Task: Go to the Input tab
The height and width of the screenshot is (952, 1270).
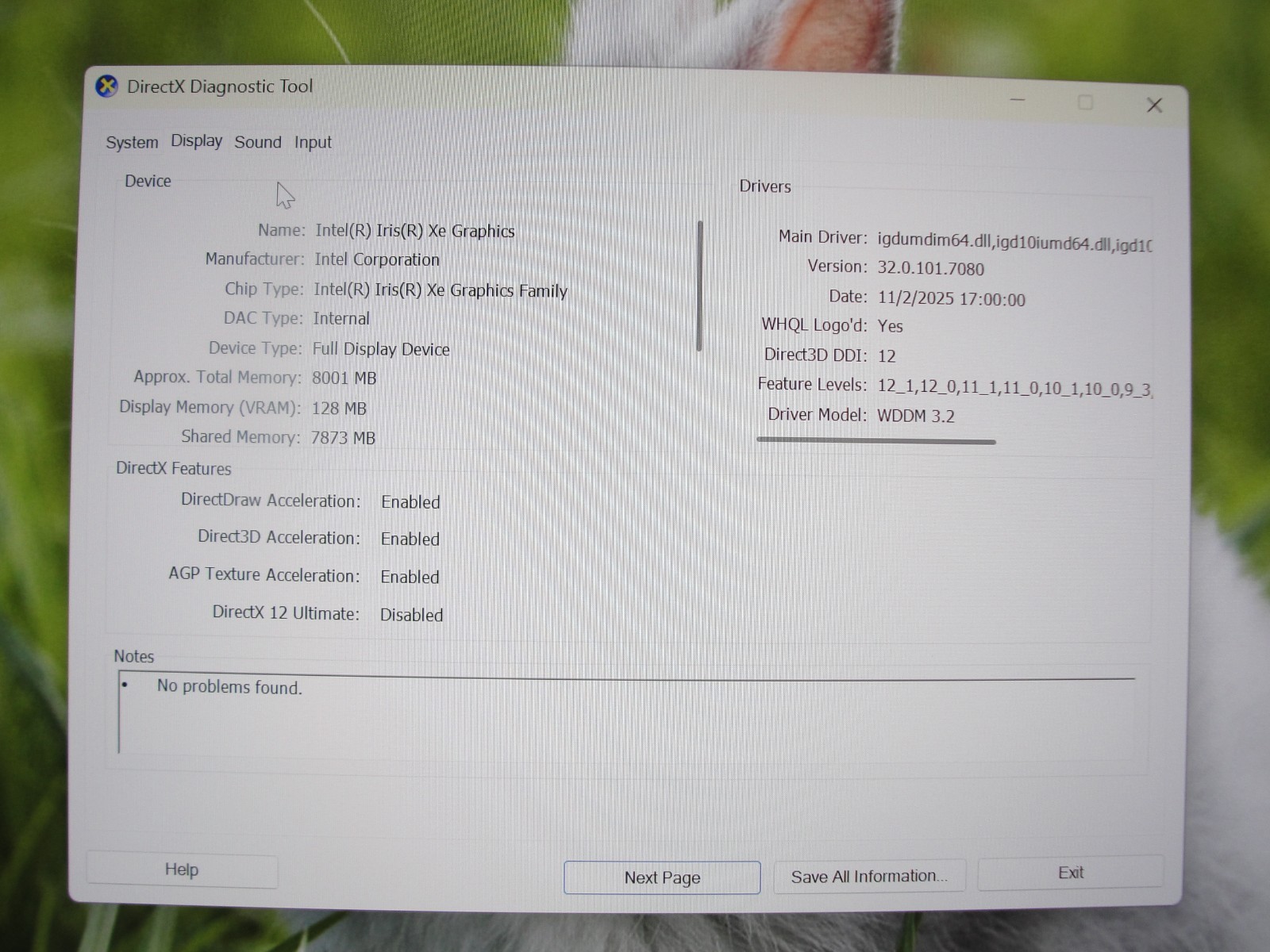Action: click(313, 143)
